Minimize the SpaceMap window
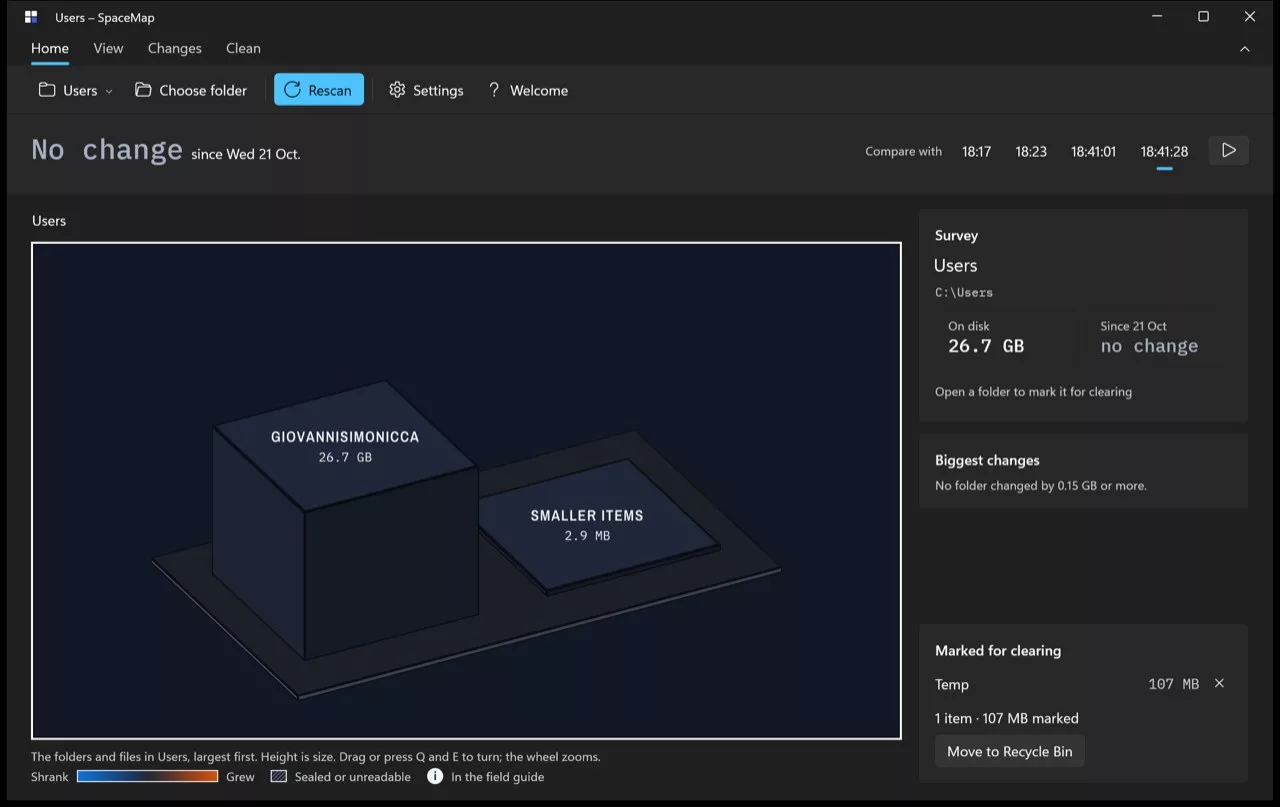 point(1157,17)
